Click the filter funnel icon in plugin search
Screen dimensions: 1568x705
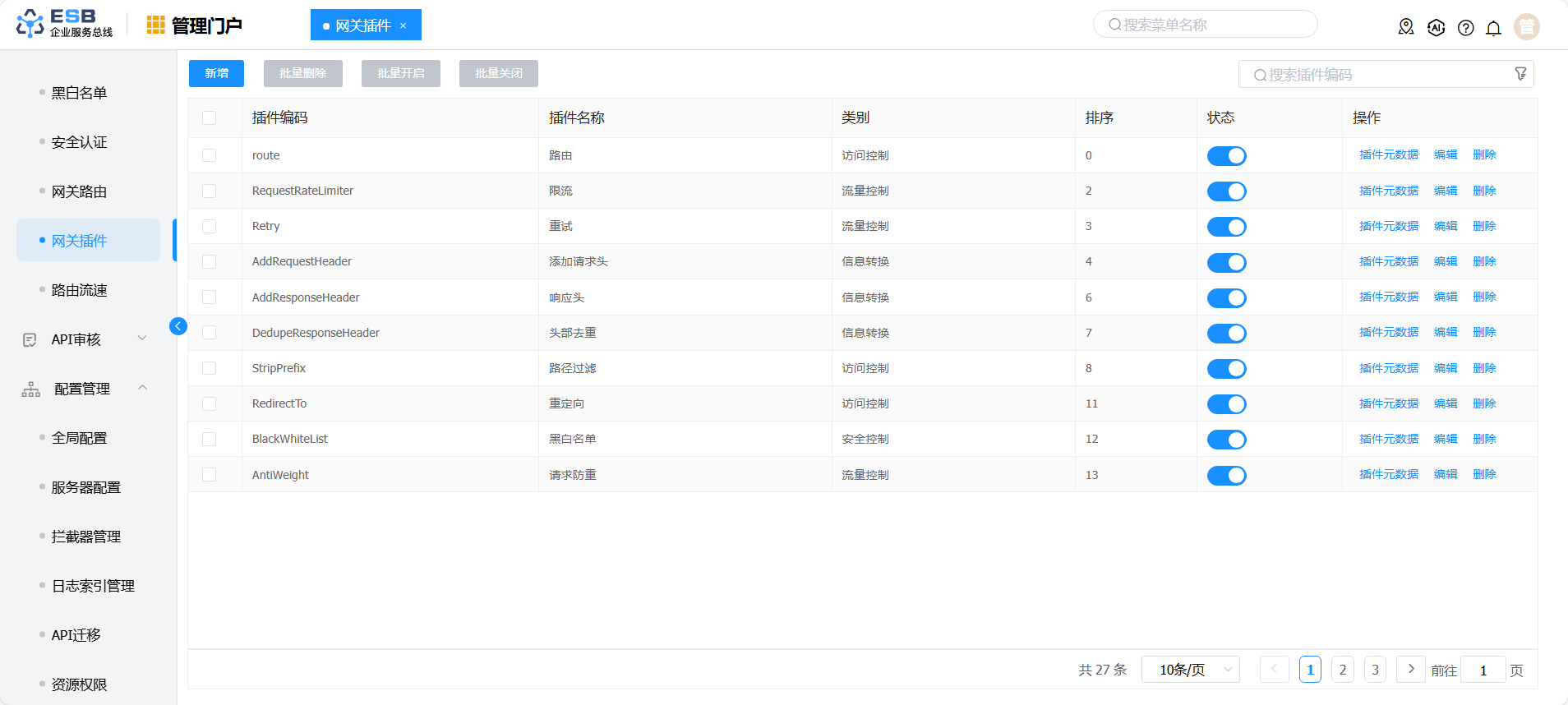tap(1520, 74)
